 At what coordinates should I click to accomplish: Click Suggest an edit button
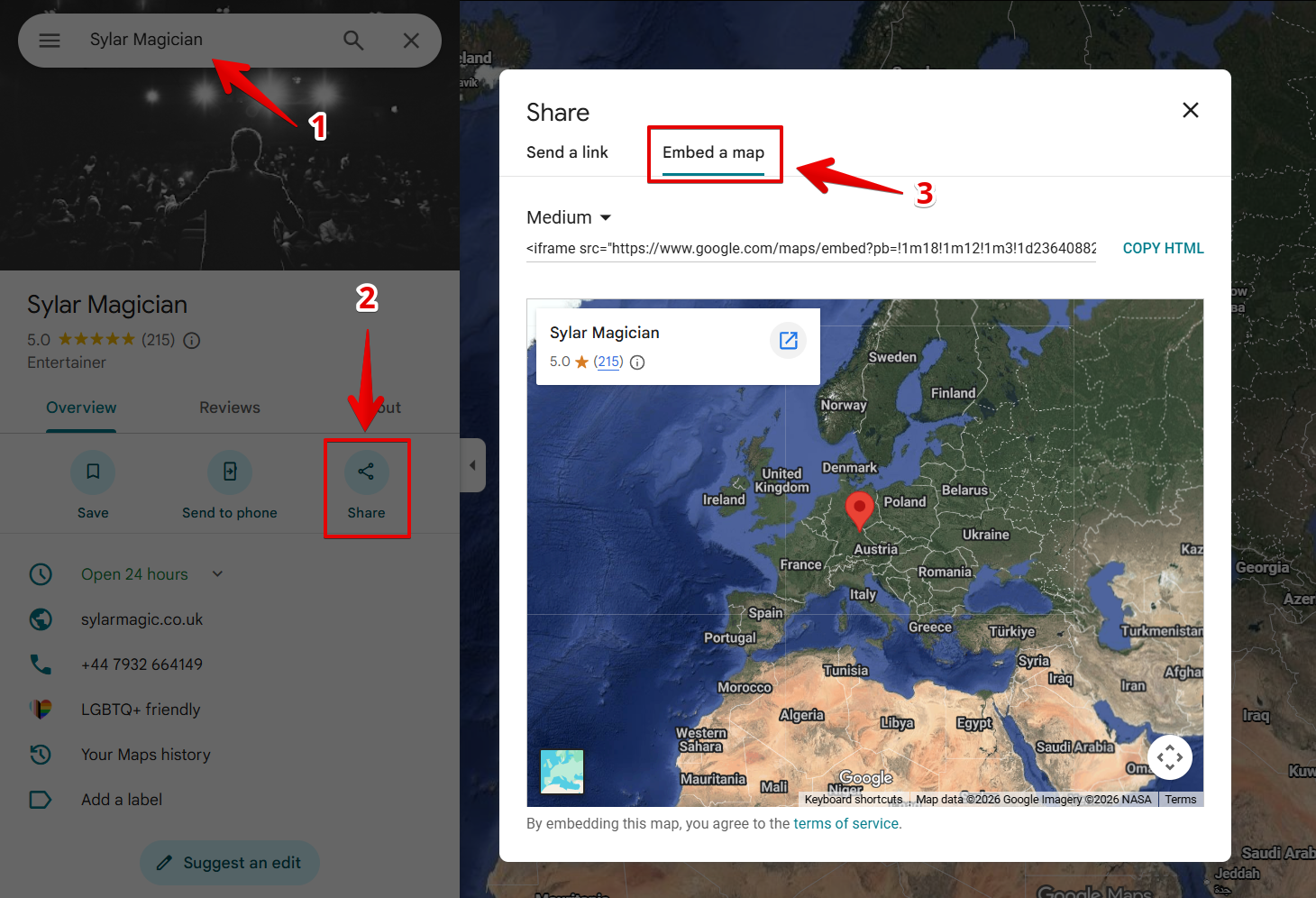pyautogui.click(x=230, y=863)
